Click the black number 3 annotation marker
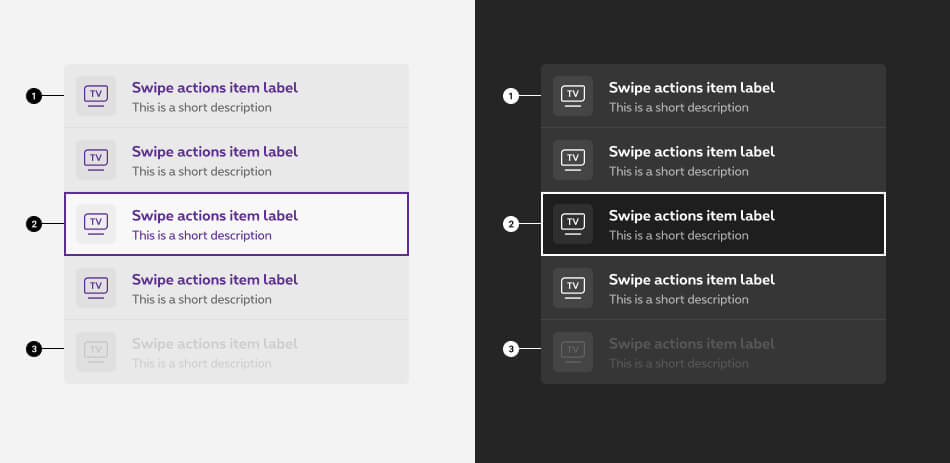Viewport: 950px width, 463px height. tap(34, 349)
